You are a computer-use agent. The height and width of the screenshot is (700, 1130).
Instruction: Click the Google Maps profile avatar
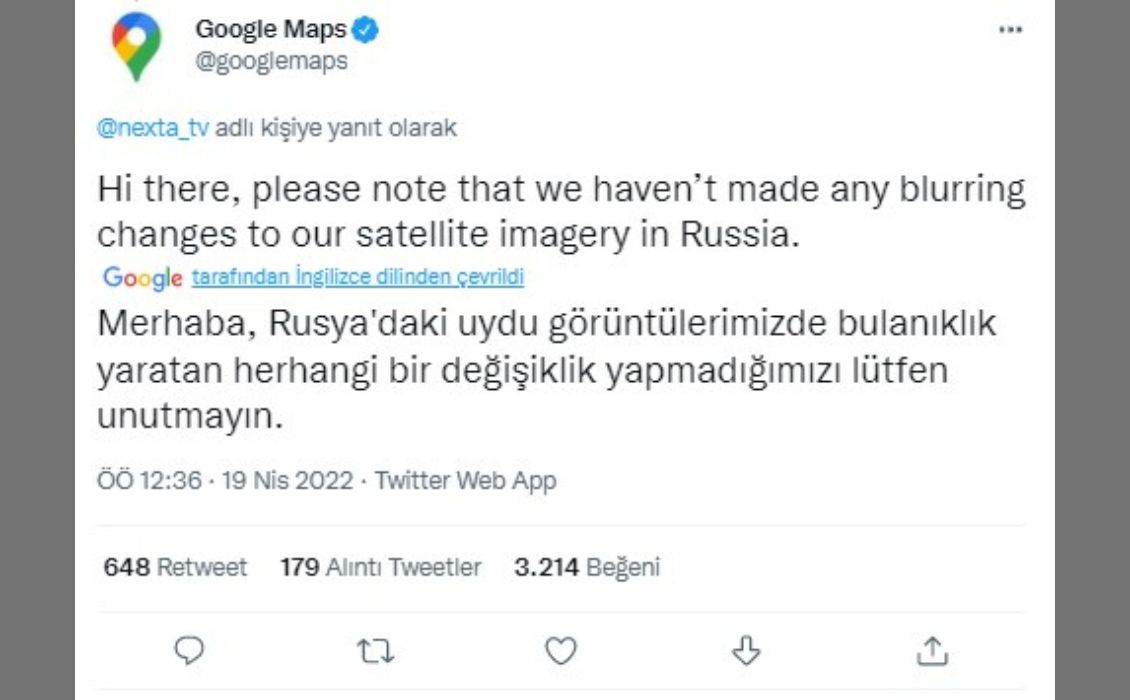pos(136,45)
